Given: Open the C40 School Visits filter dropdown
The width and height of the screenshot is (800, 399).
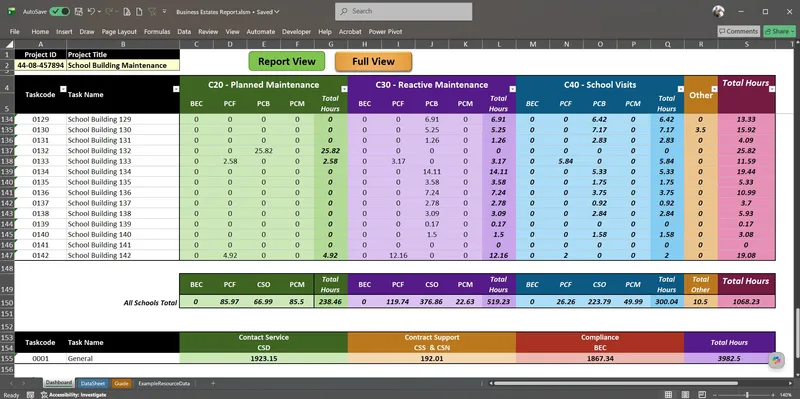Looking at the screenshot, I should click(681, 89).
